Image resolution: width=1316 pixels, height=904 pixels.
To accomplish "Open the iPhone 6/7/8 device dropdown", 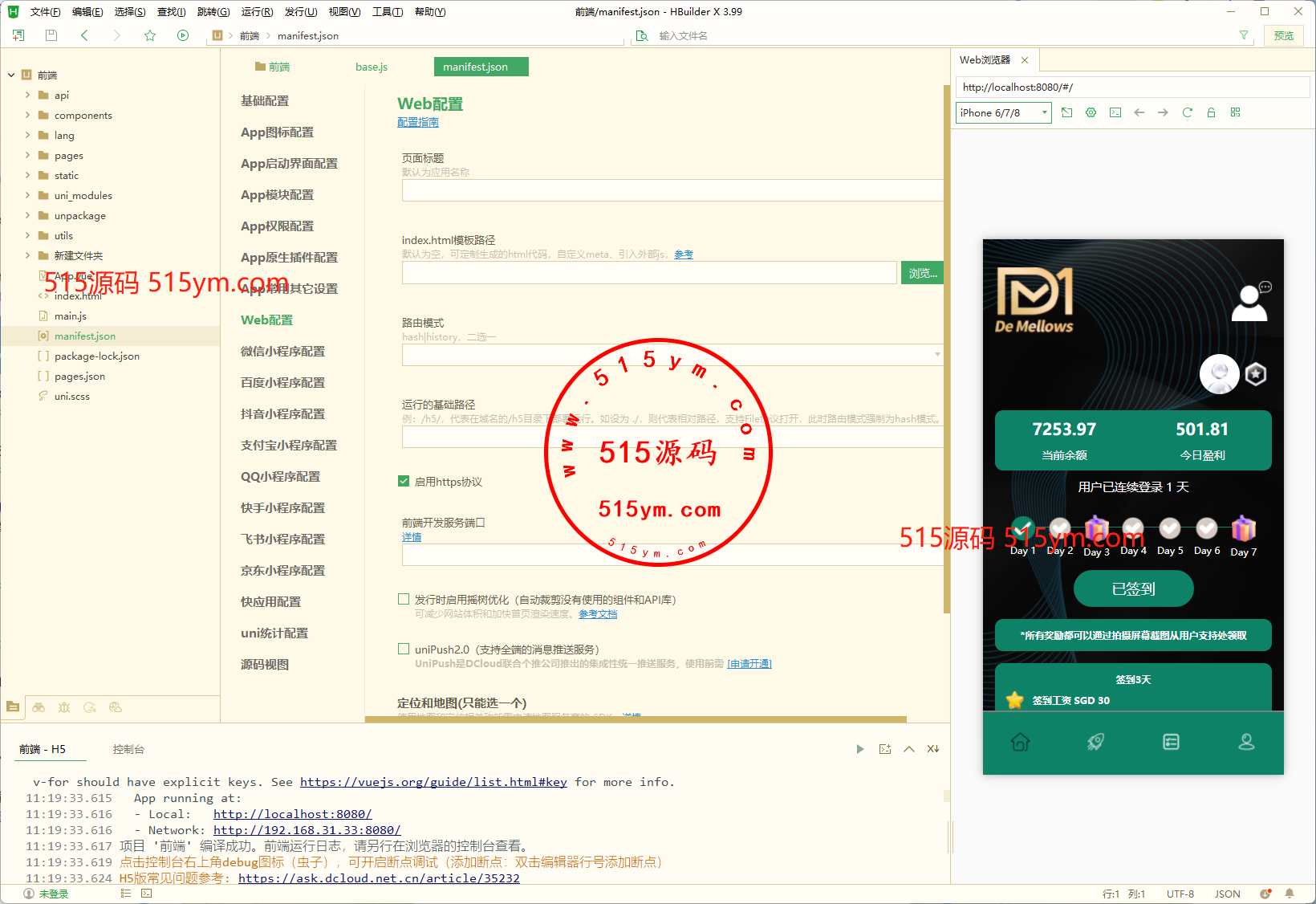I will 1003,112.
